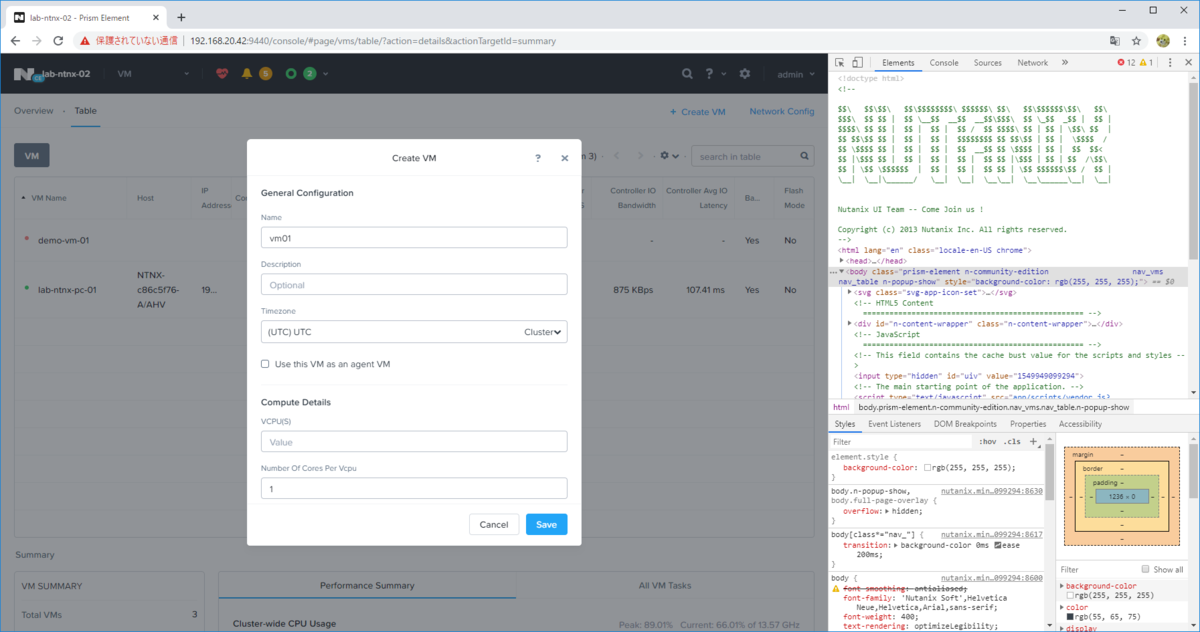Click element.style background-color swatch
The image size is (1200, 632).
pos(928,467)
